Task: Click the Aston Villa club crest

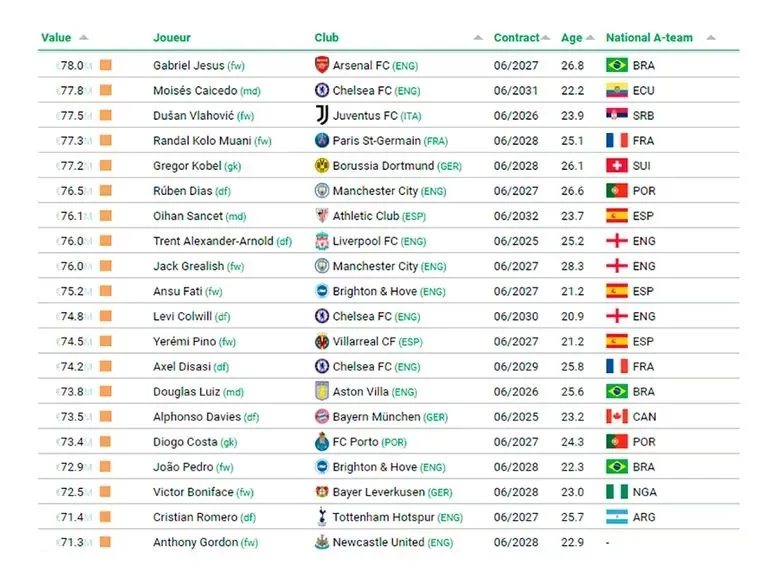Action: click(x=322, y=392)
